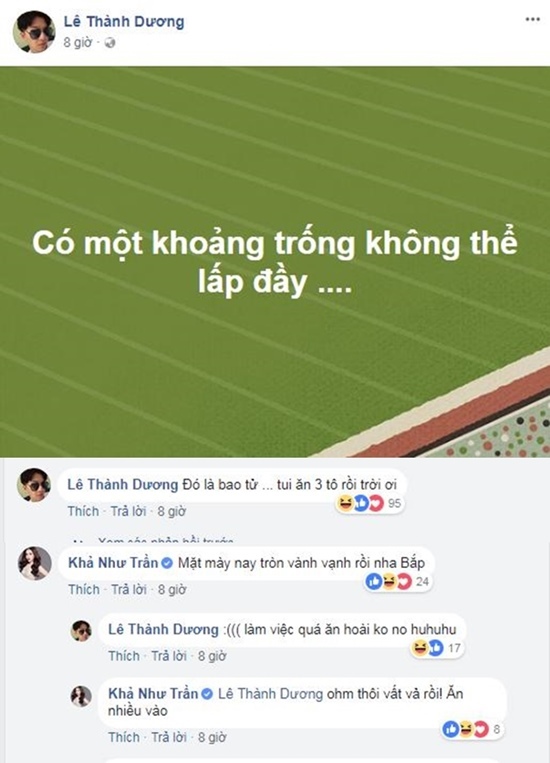View reactions on the 95-reaction comment
This screenshot has width=550, height=763.
(369, 504)
